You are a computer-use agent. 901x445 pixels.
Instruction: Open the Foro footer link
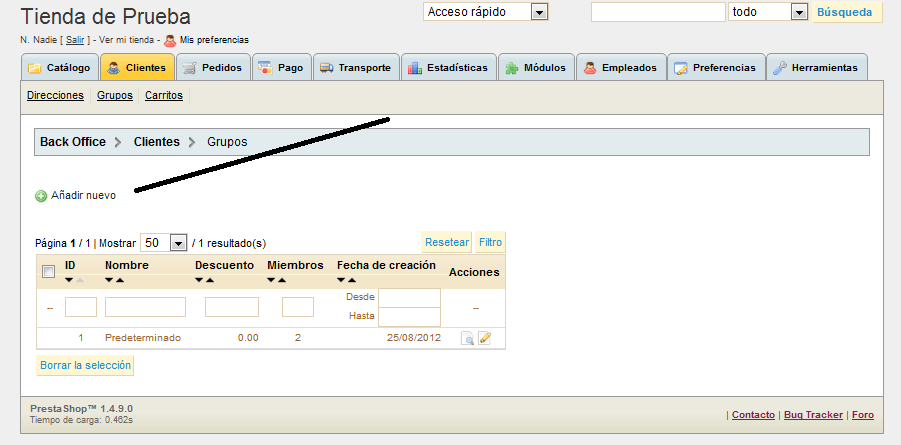click(x=863, y=415)
